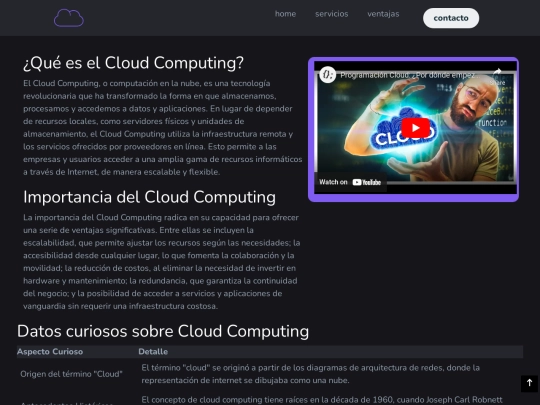Select the heading 'Importancia del Cloud Computing'
The image size is (540, 405).
pyautogui.click(x=149, y=197)
